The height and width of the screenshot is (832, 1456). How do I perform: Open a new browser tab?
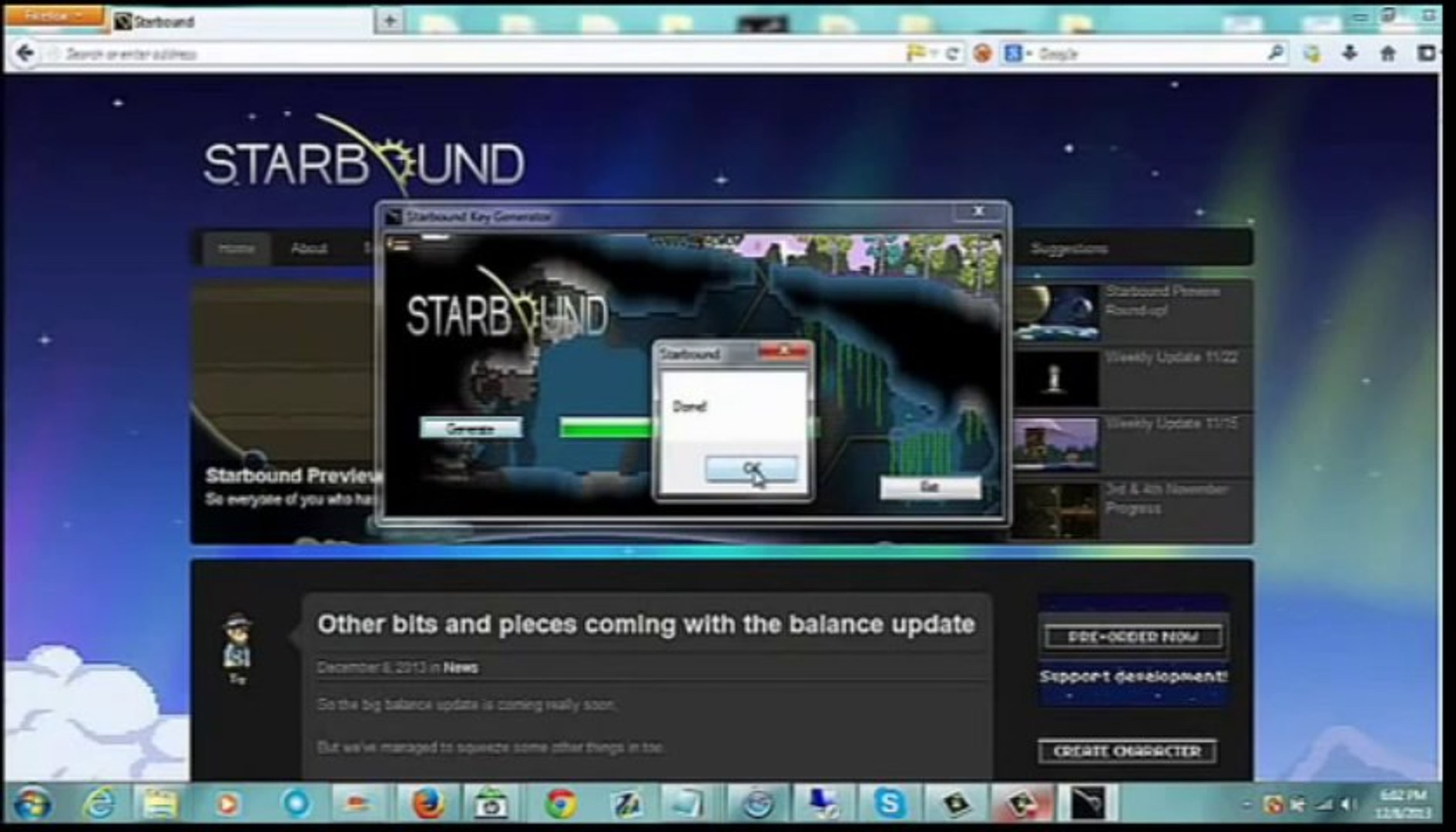pyautogui.click(x=390, y=21)
